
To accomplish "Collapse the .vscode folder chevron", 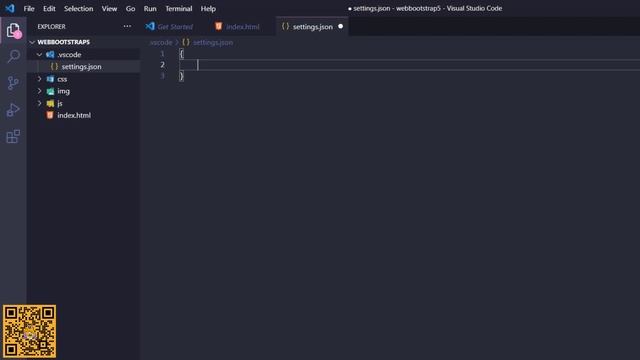I will pyautogui.click(x=40, y=54).
